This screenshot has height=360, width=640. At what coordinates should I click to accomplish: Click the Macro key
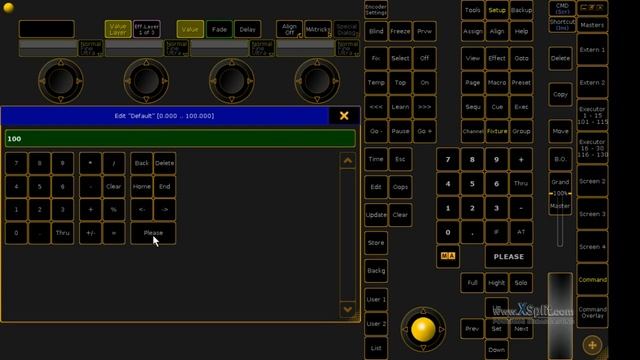pyautogui.click(x=497, y=82)
